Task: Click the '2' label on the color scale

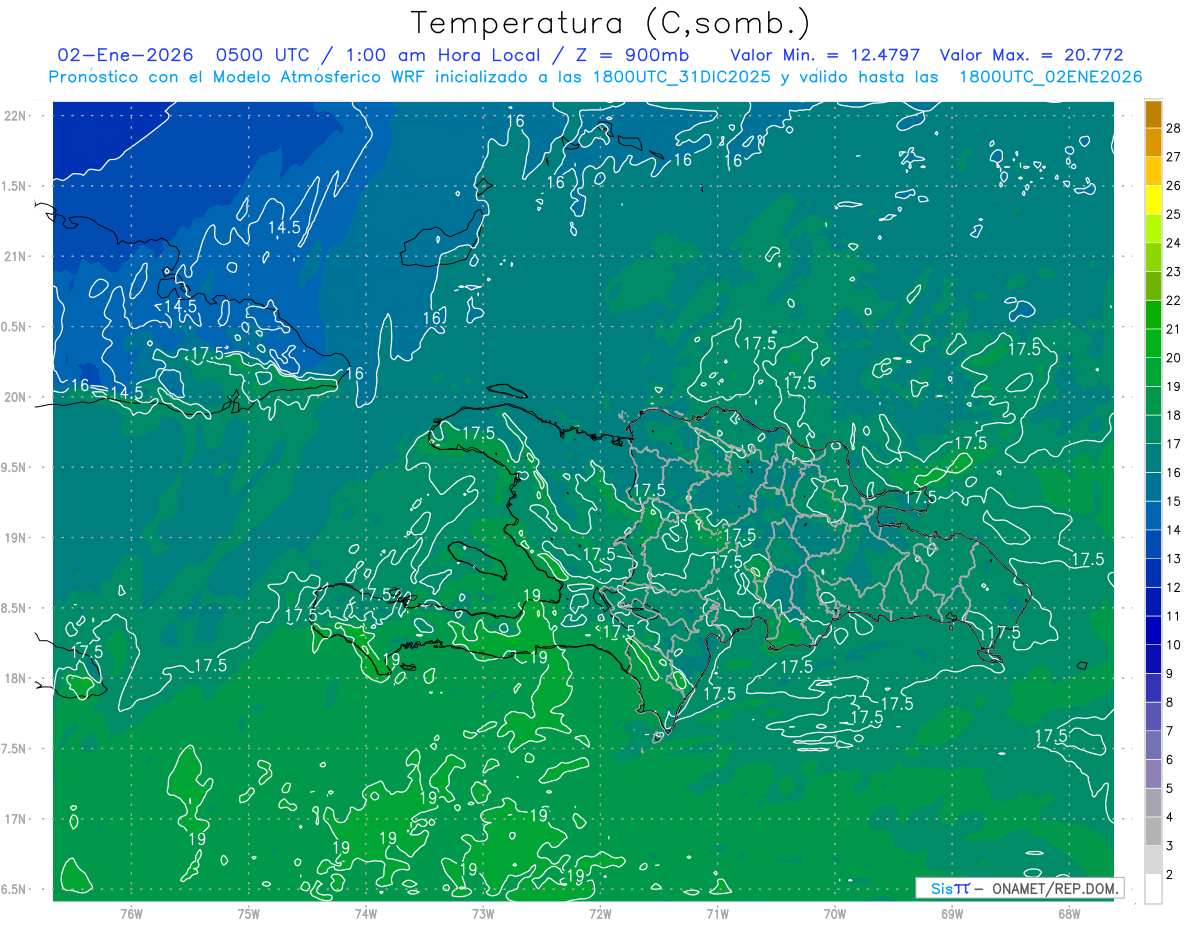Action: tap(1170, 875)
